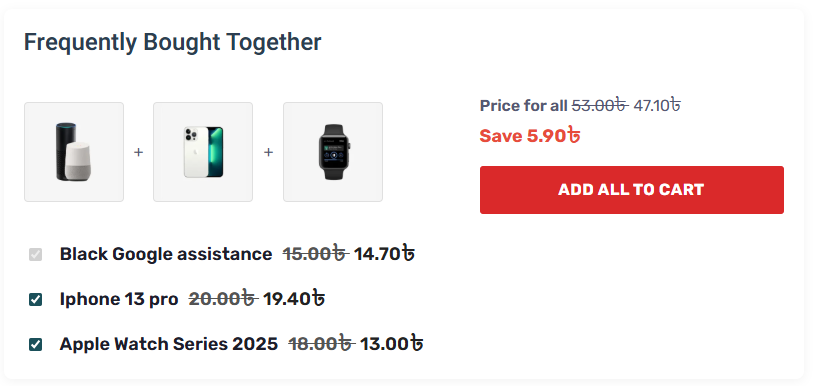Uncheck the Apple Watch Series 2025 checkbox

click(x=35, y=345)
